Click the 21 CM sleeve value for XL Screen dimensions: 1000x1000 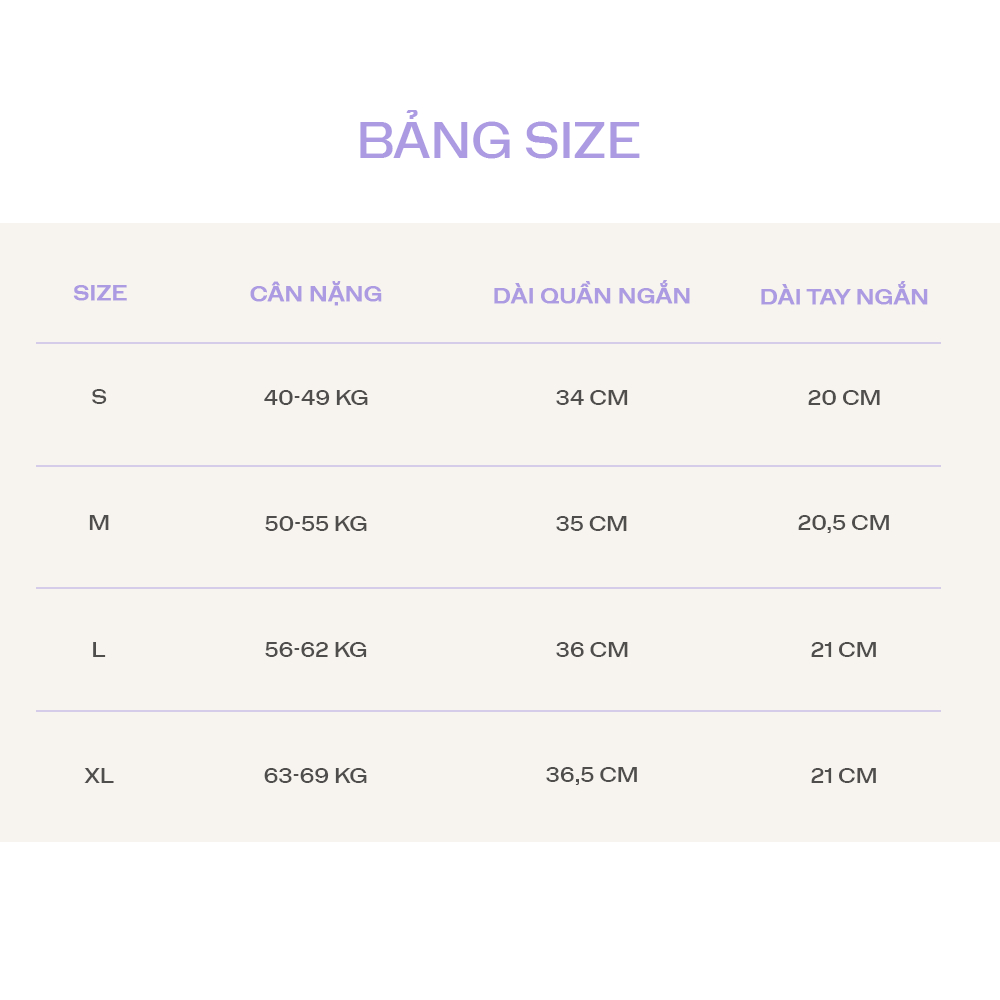844,776
